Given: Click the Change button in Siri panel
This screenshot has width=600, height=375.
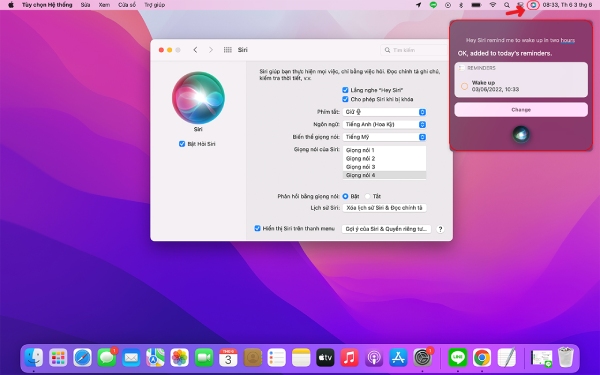Looking at the screenshot, I should [521, 110].
